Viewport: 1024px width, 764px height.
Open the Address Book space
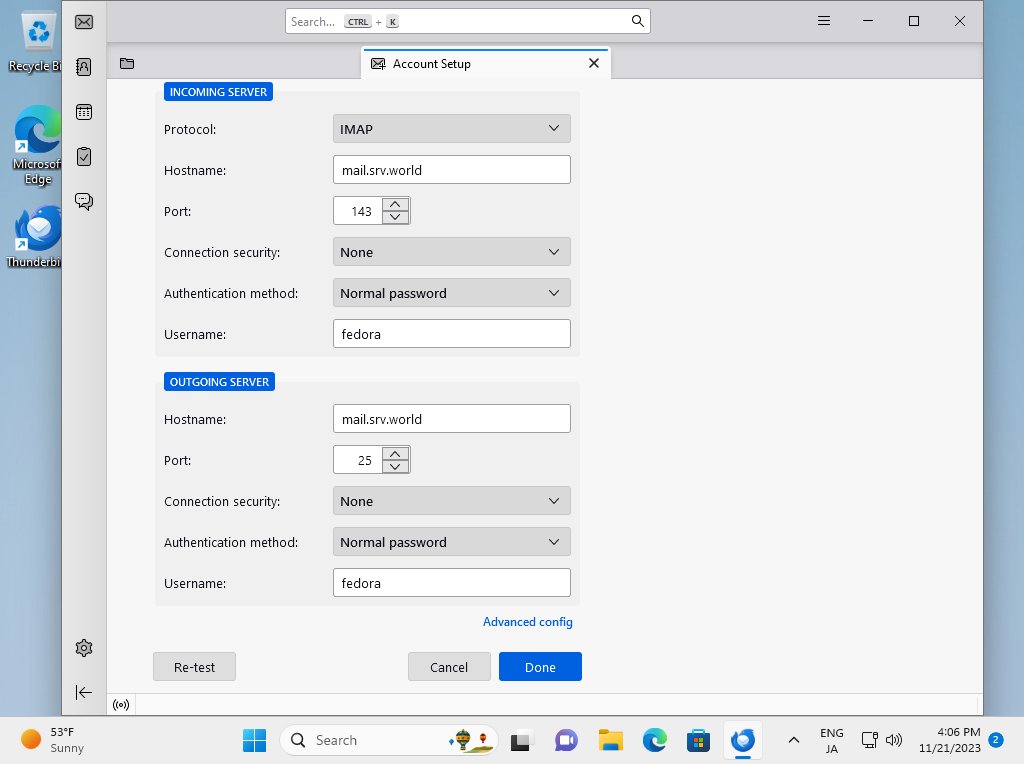point(84,66)
